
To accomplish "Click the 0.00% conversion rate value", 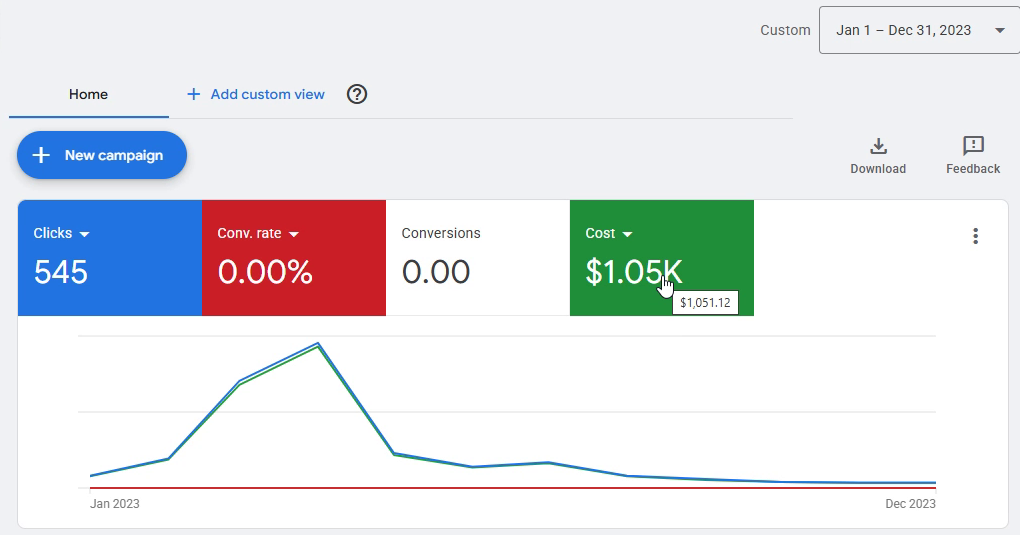I will coord(265,272).
